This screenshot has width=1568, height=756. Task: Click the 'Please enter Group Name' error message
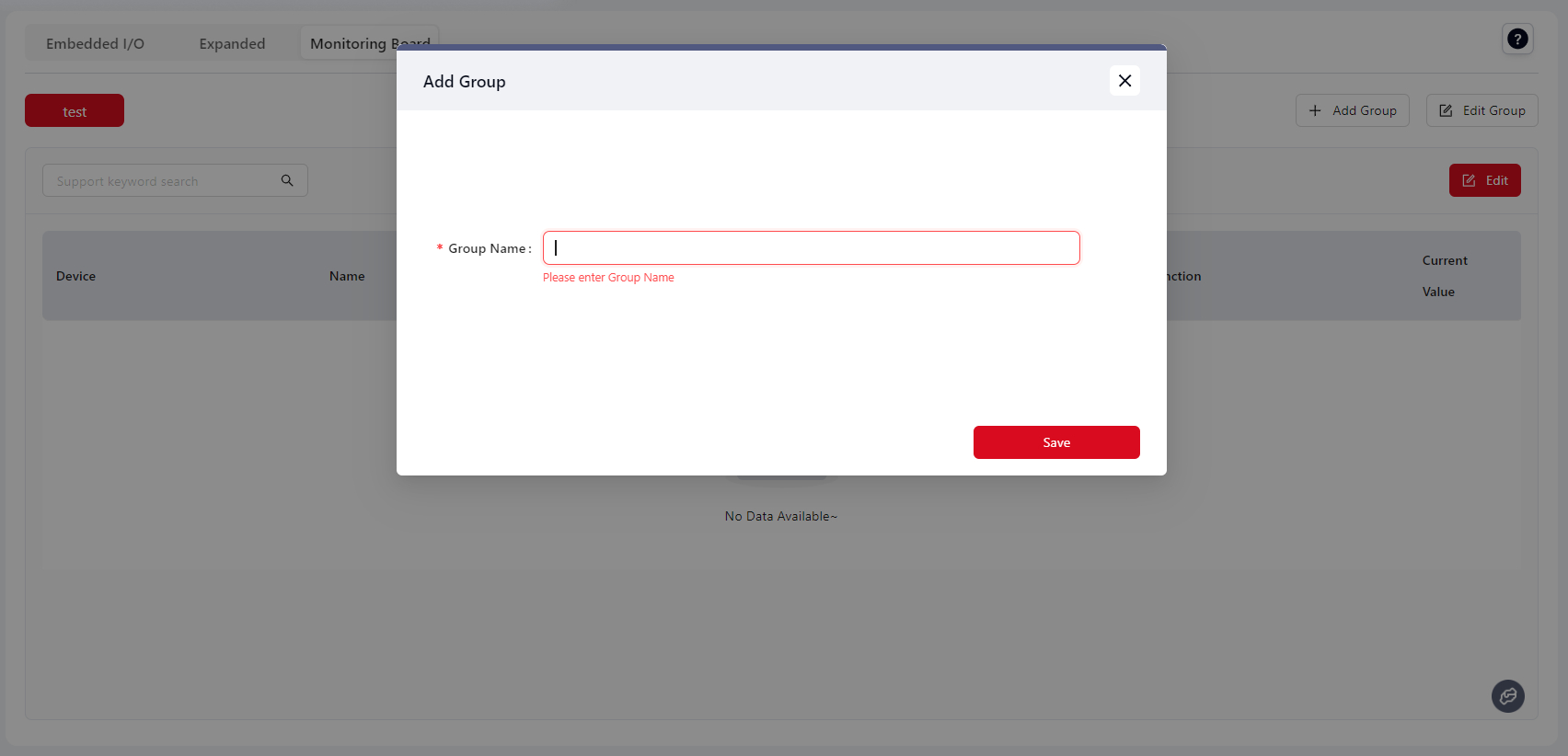click(x=608, y=278)
